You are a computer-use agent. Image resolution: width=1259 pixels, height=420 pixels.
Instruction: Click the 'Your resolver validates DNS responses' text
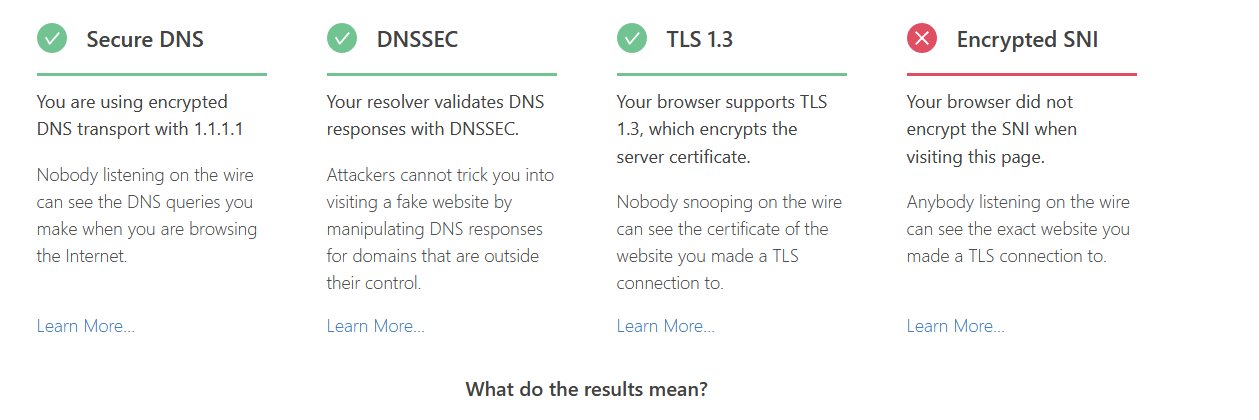[x=436, y=115]
